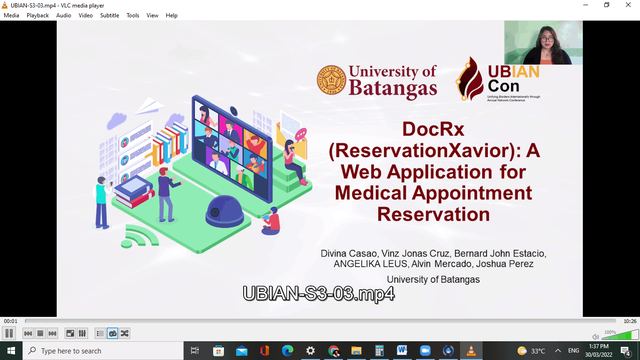Open Microsoft Store from taskbar
Screen dimensions: 640x360
(x=218, y=351)
